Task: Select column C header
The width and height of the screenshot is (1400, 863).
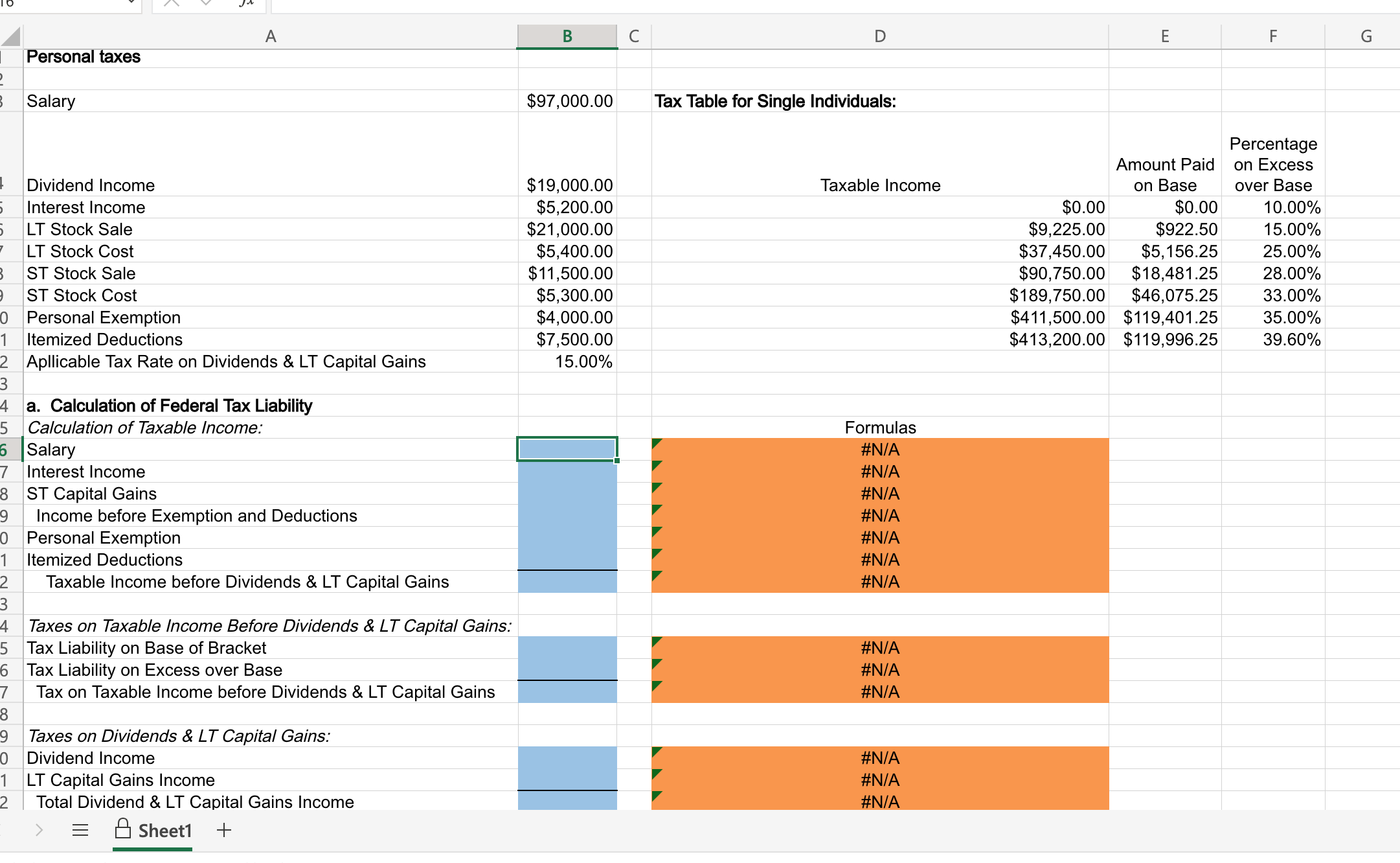Action: pos(634,36)
